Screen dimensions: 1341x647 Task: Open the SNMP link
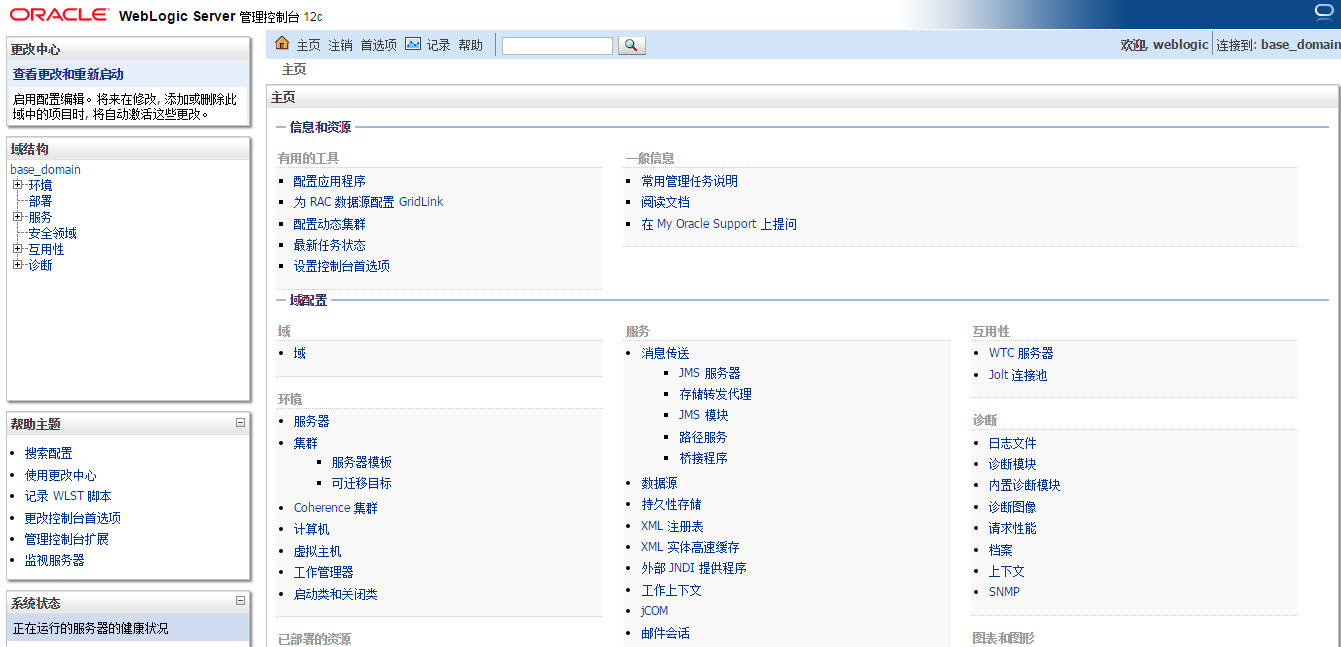(x=1004, y=592)
